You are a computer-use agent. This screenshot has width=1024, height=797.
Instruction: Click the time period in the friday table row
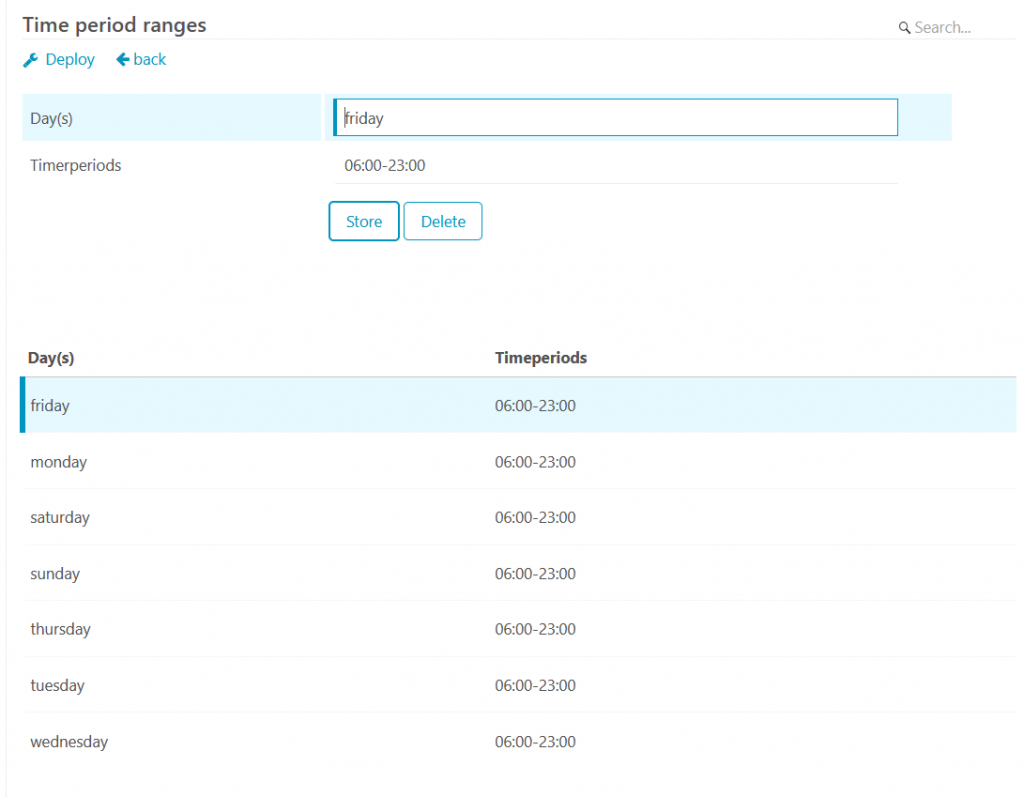pyautogui.click(x=536, y=406)
